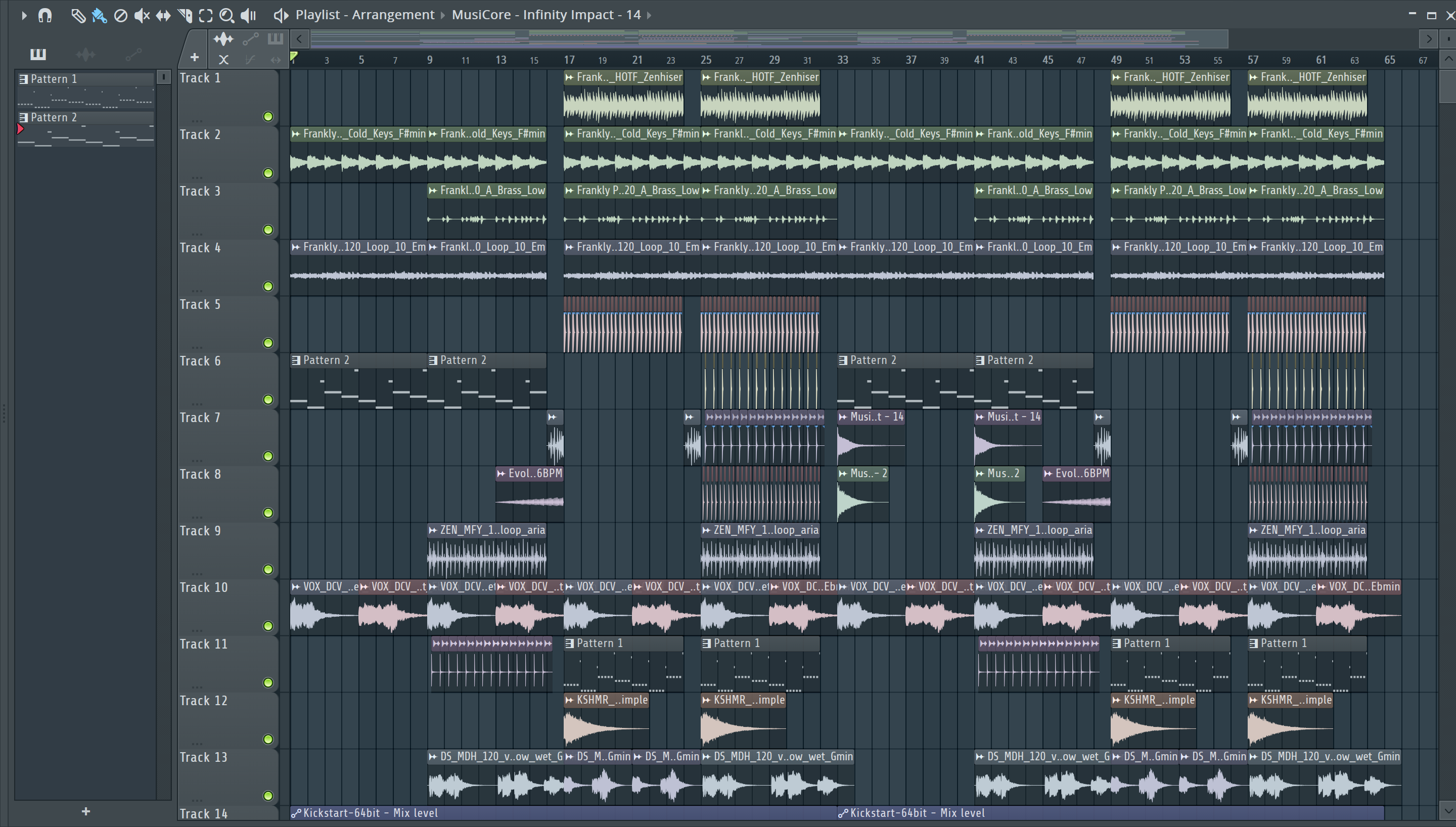Click bar 33 on the timeline ruler

tap(842, 60)
